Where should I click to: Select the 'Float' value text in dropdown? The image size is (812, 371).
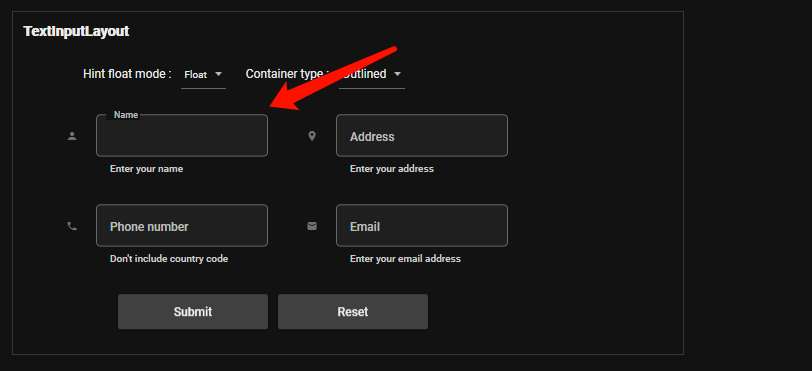(196, 75)
